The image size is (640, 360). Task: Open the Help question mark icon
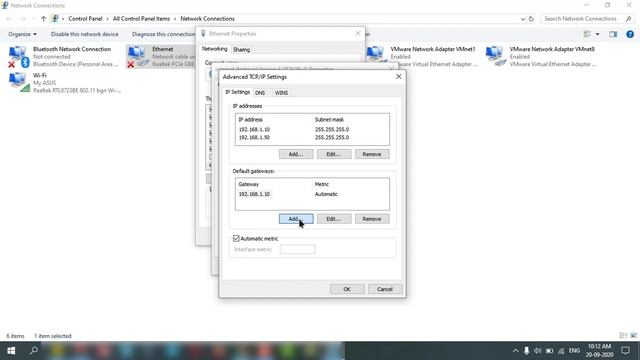tap(630, 34)
